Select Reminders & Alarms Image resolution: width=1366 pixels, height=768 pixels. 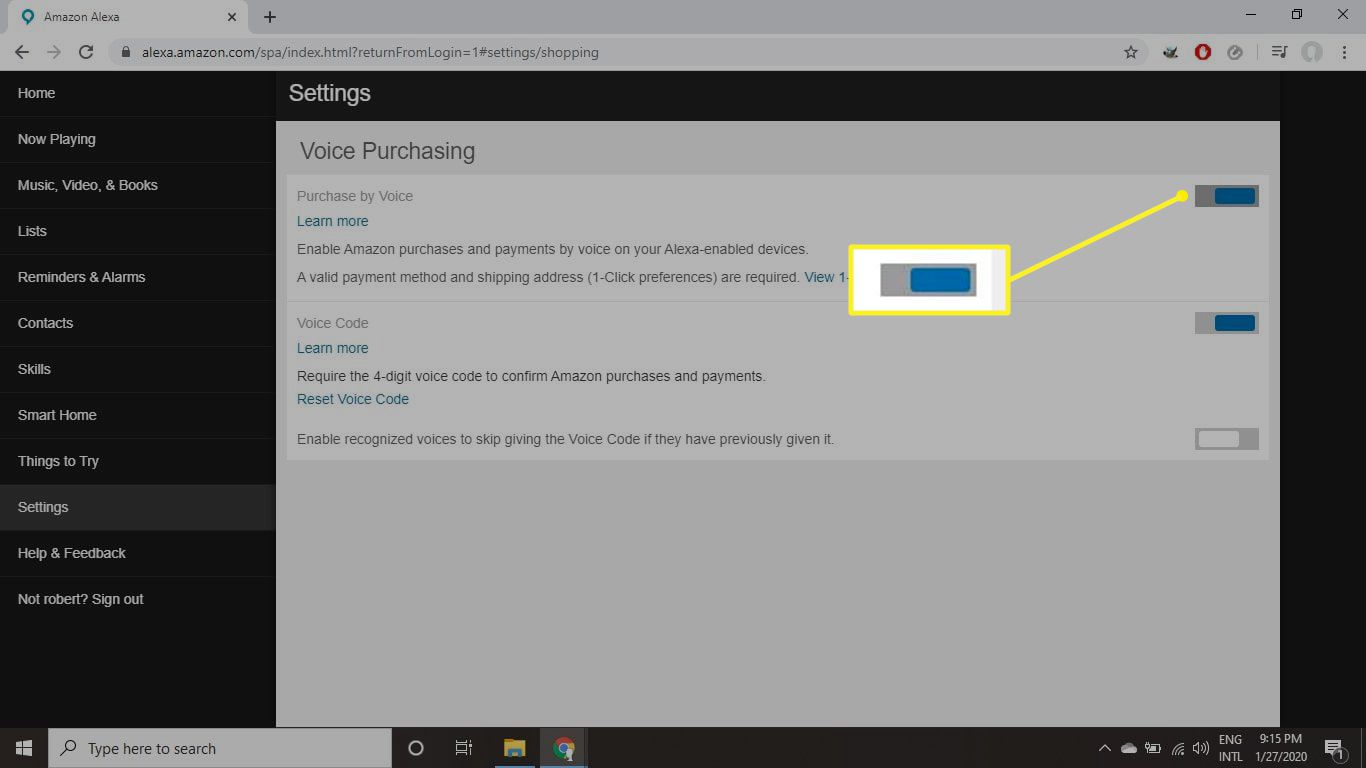pos(137,277)
